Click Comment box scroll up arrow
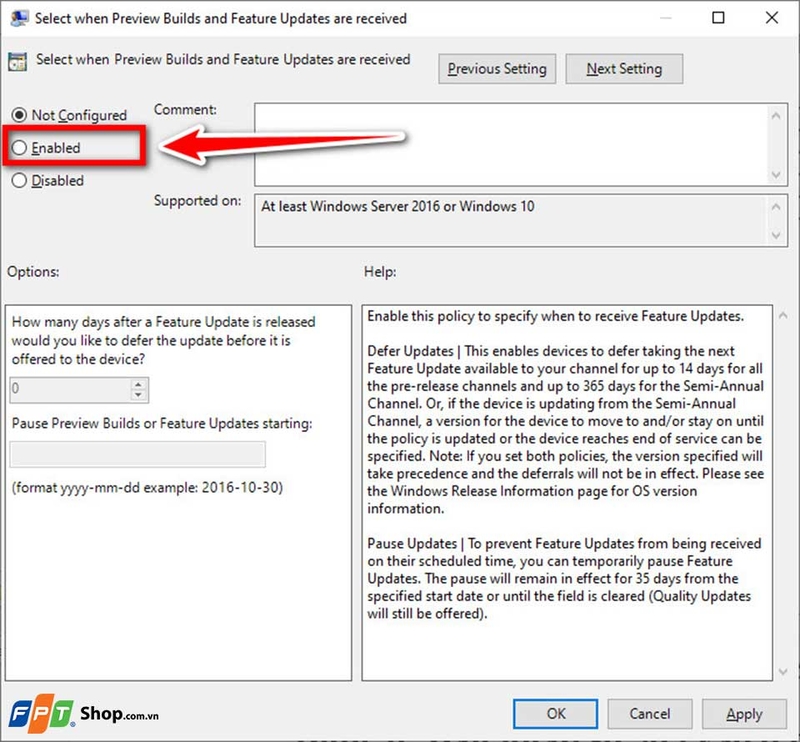Viewport: 800px width, 742px height. (776, 116)
